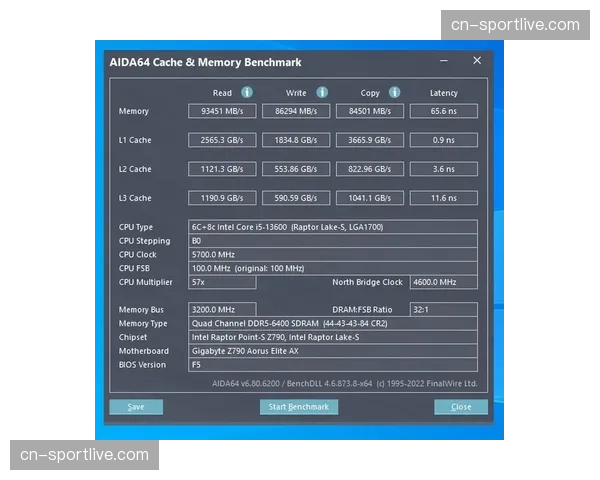Select the L3 Cache Copy value 1041.1 GB/s

[x=370, y=198]
